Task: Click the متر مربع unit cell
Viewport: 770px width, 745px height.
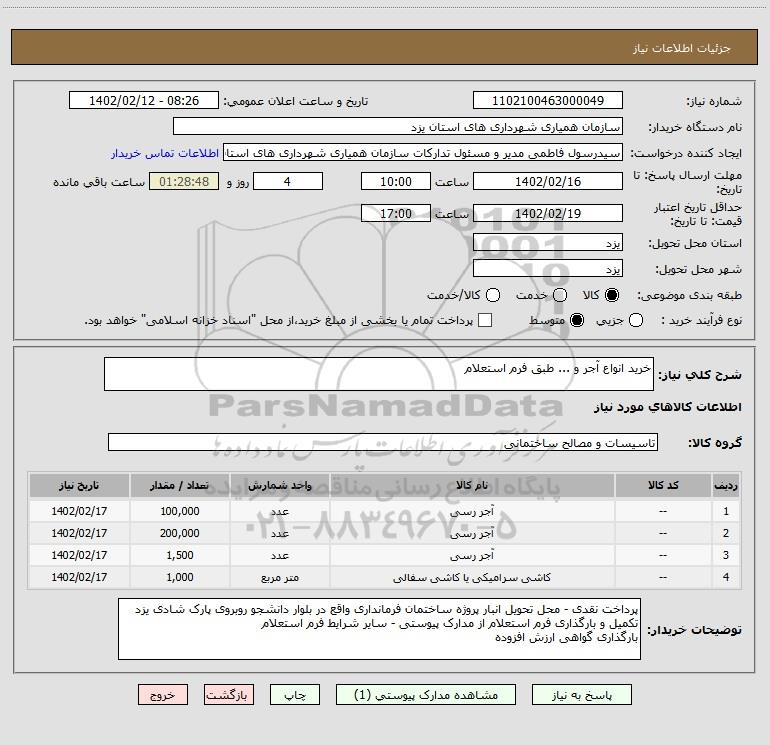Action: pyautogui.click(x=280, y=578)
